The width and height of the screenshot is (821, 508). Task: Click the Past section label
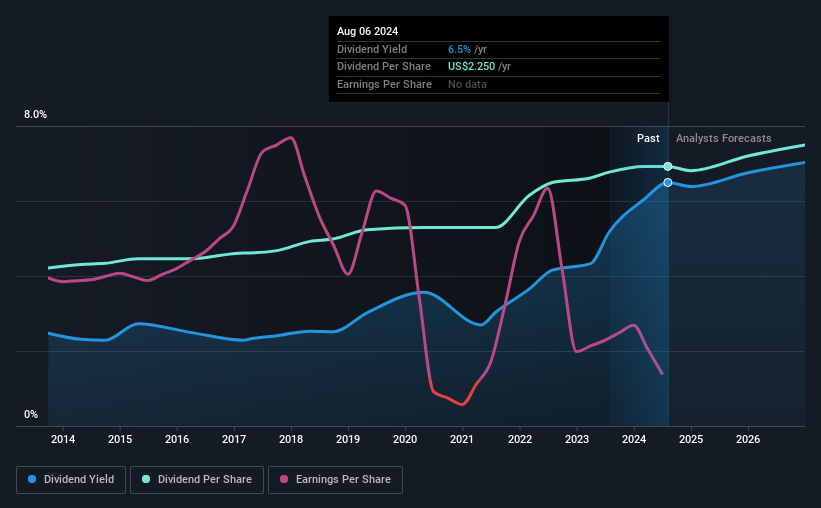(x=648, y=138)
